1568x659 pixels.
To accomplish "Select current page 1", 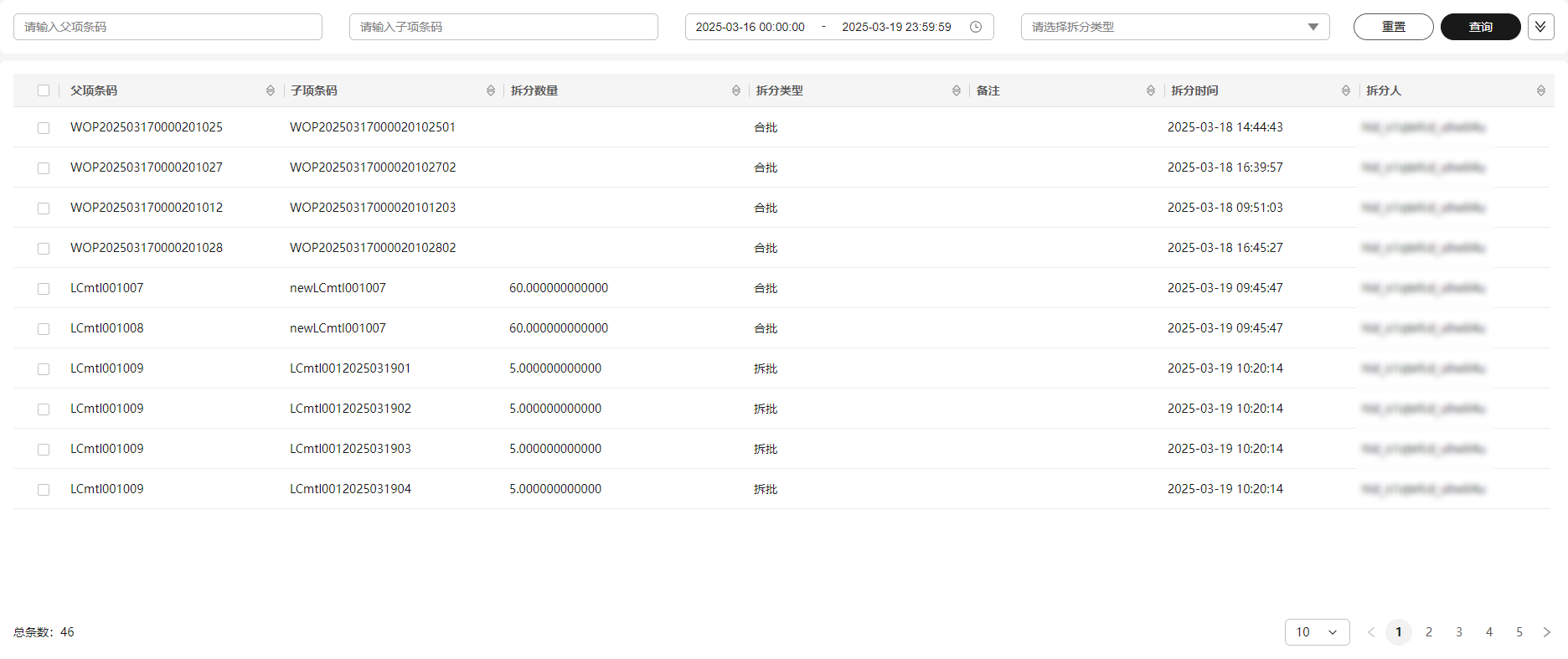I will click(1399, 632).
